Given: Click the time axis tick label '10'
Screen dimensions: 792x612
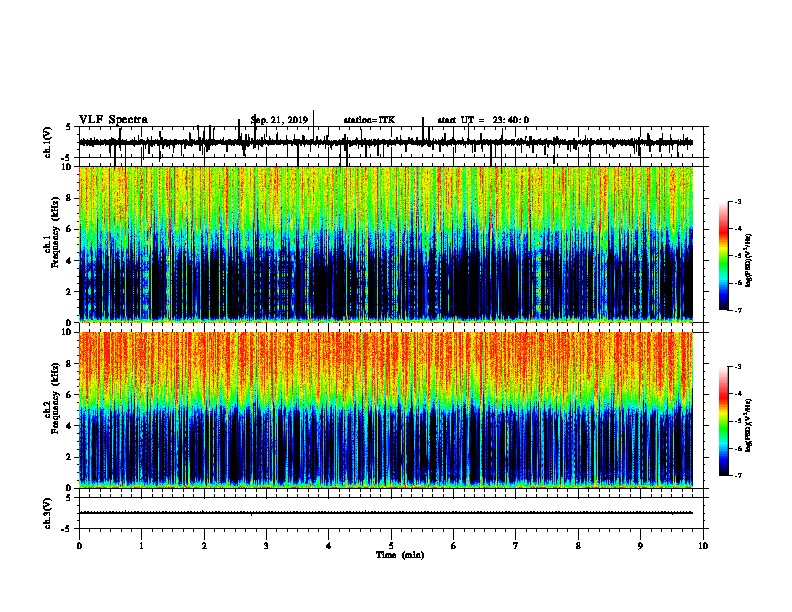Looking at the screenshot, I should pos(703,546).
